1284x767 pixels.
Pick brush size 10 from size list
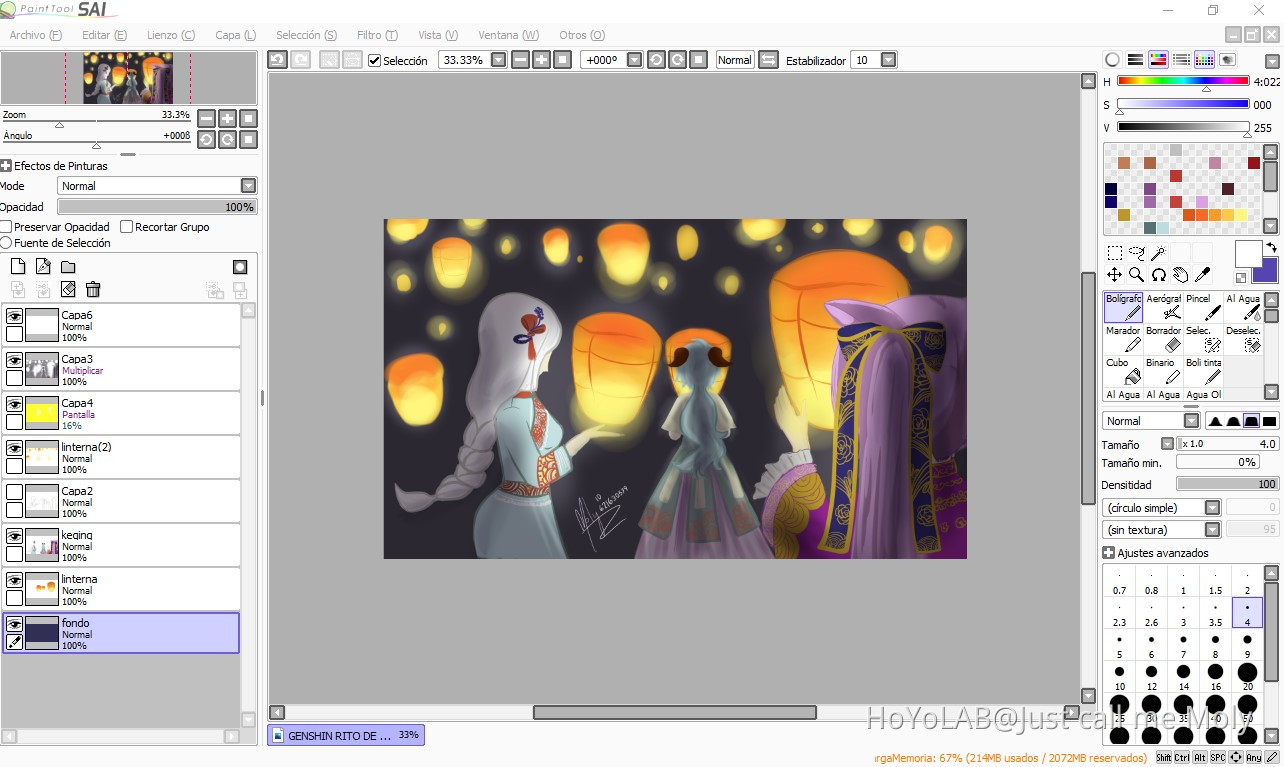click(1119, 677)
